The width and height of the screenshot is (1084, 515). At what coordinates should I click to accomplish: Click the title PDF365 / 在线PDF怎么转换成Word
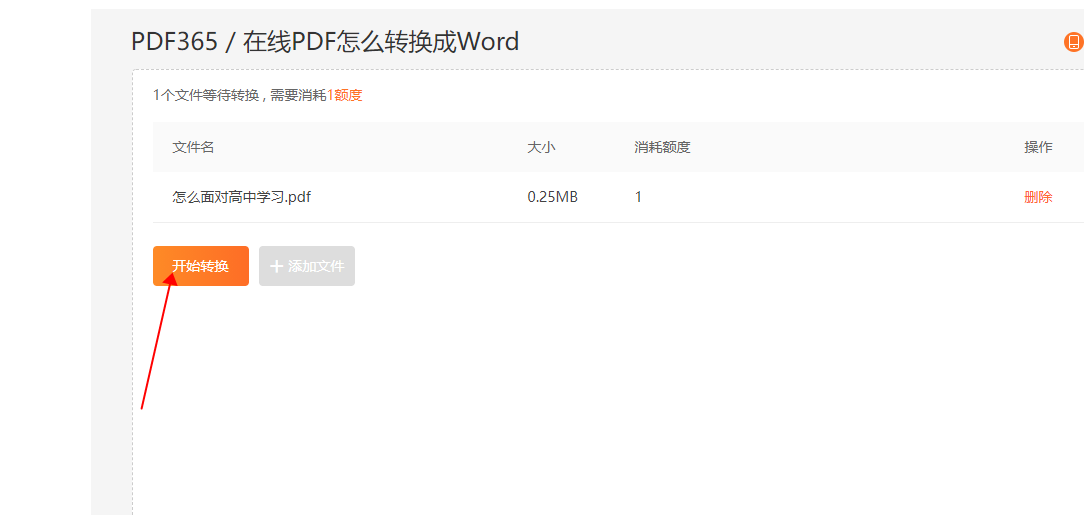pyautogui.click(x=325, y=42)
